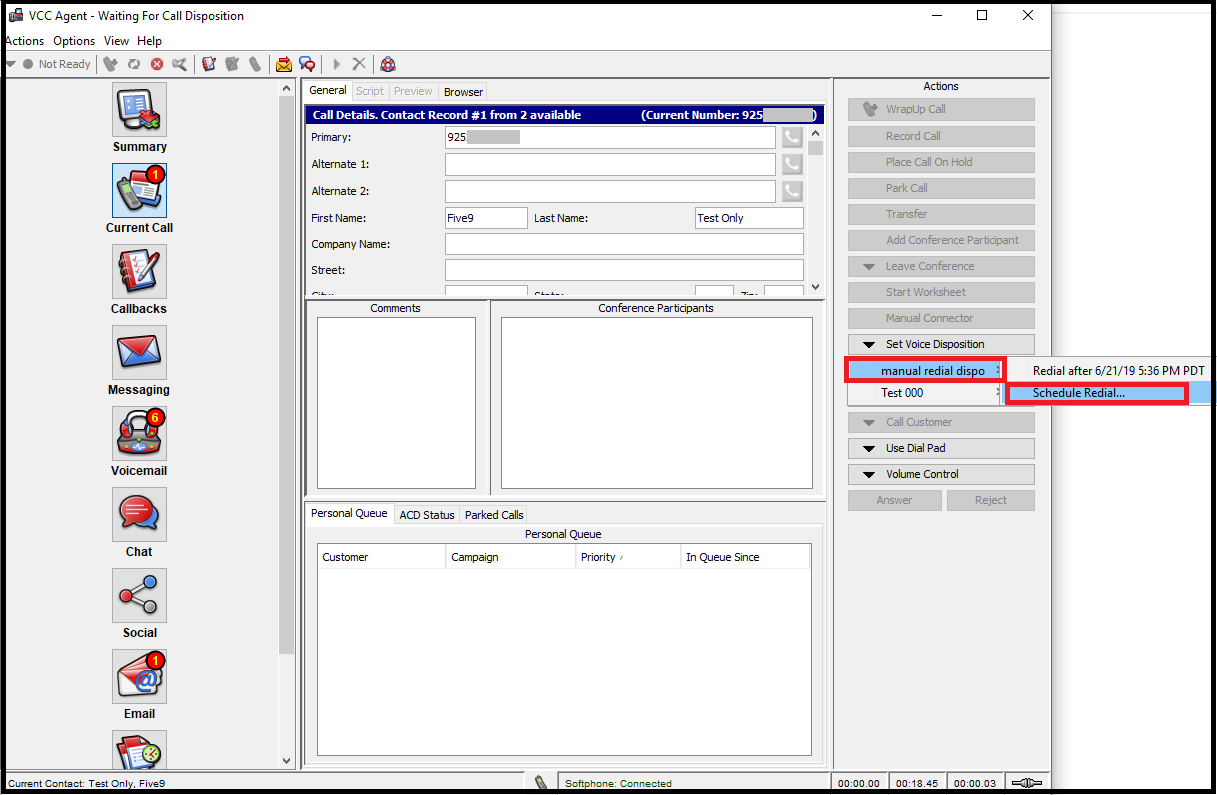Switch to the Parked Calls tab
The width and height of the screenshot is (1217, 795).
click(494, 515)
